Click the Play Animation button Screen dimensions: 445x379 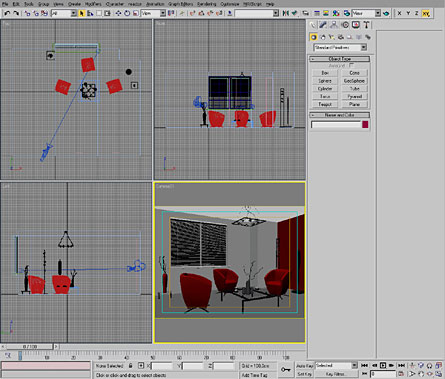pyautogui.click(x=383, y=366)
